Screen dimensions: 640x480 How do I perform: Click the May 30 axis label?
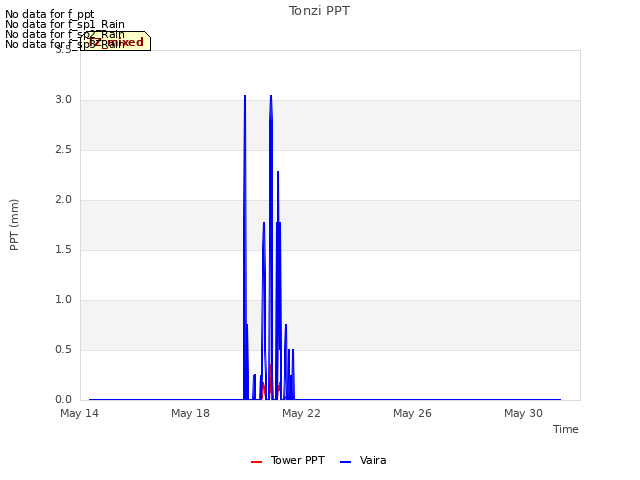tap(523, 413)
